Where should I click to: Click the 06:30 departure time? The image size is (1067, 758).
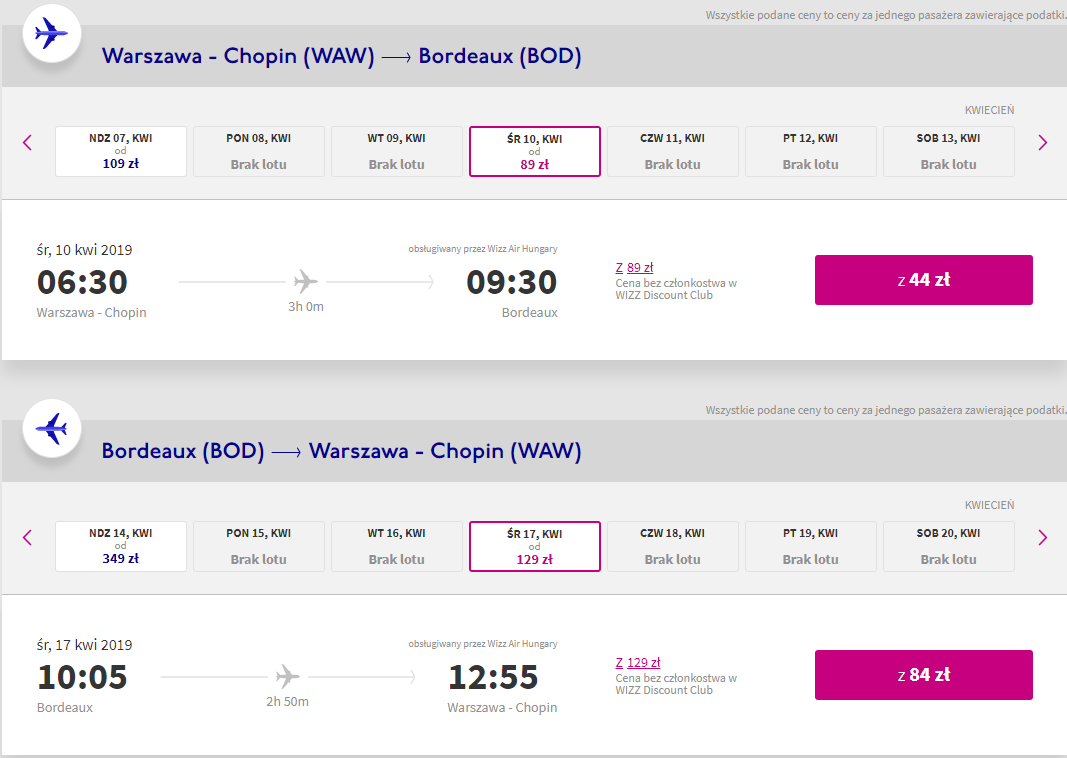tap(82, 282)
